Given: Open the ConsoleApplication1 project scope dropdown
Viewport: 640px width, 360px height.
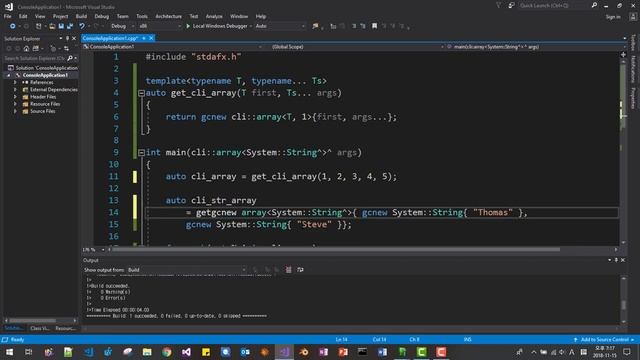Looking at the screenshot, I should (x=173, y=47).
